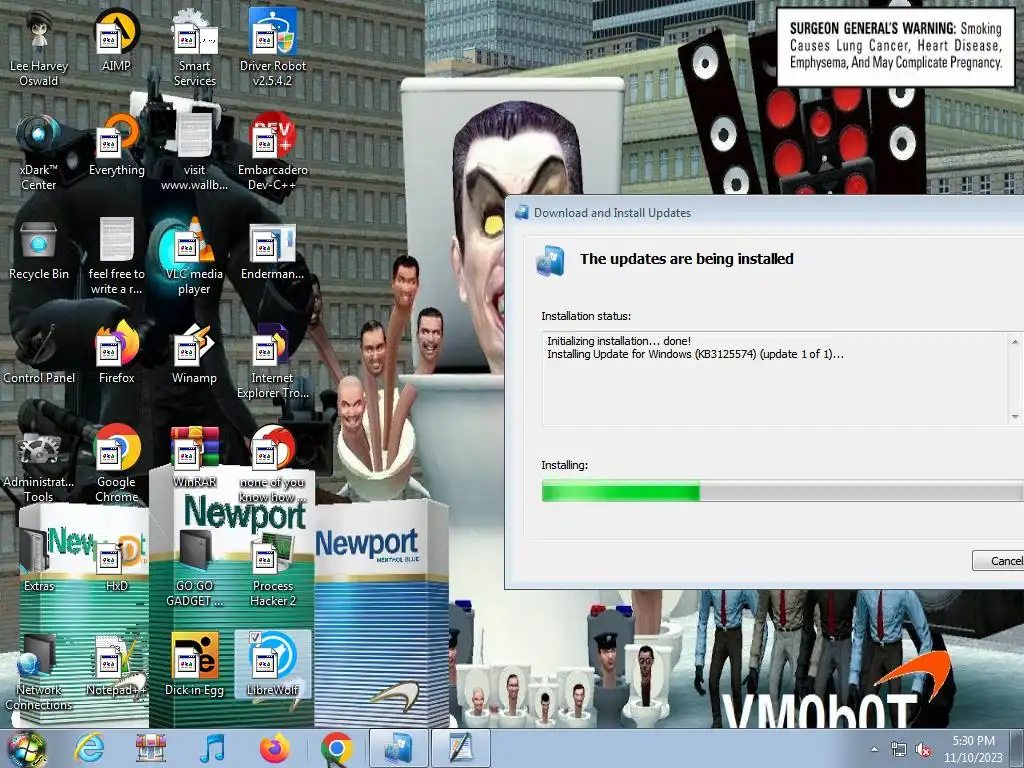The width and height of the screenshot is (1024, 768).
Task: Launch the Notepad++ shortcut
Action: (x=116, y=665)
